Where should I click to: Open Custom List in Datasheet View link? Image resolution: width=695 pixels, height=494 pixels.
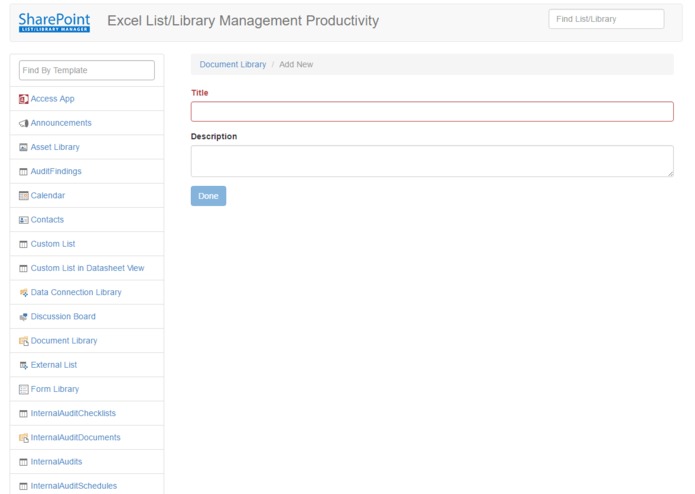point(87,268)
